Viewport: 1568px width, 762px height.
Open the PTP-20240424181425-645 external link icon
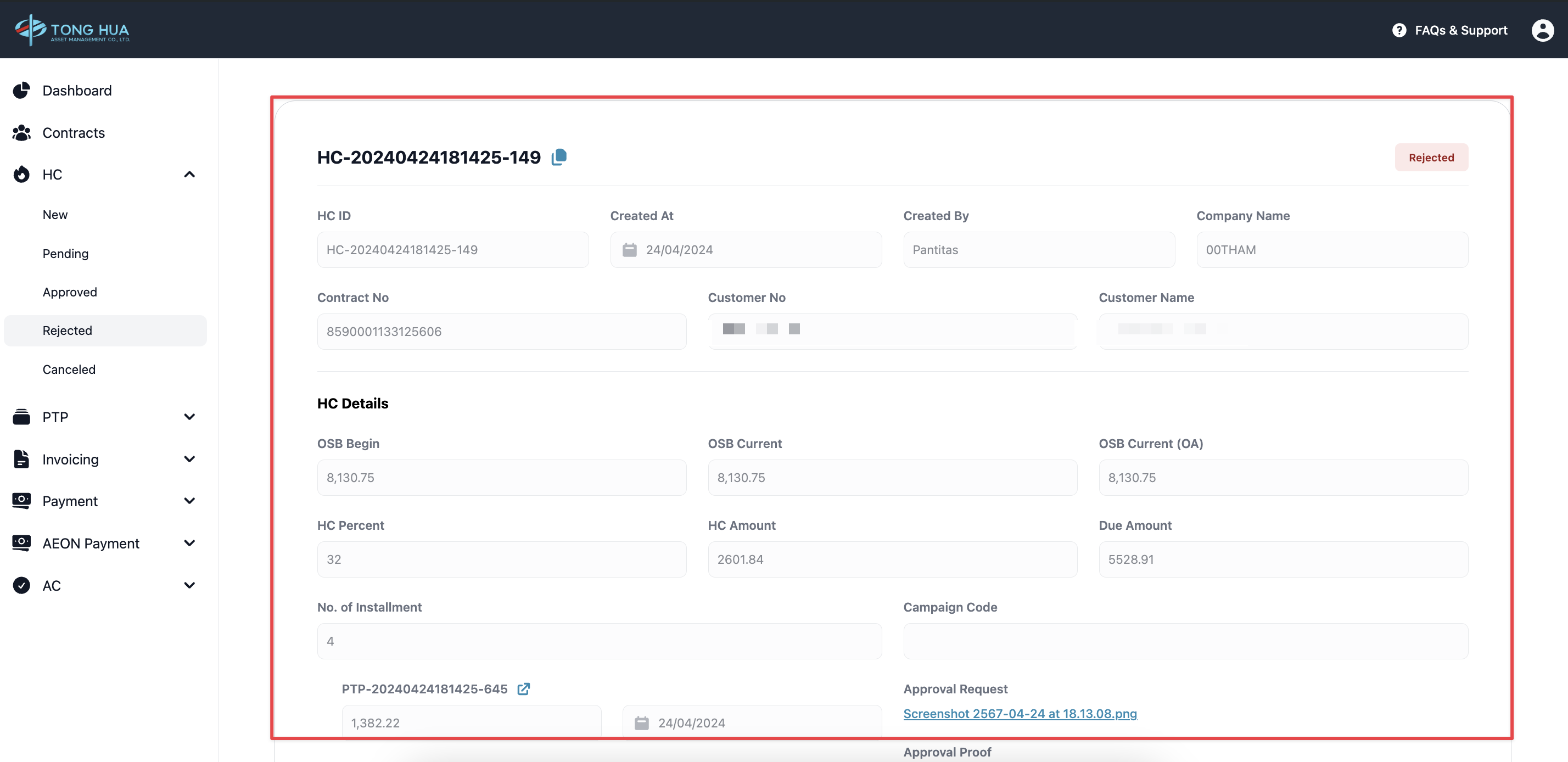pos(523,688)
